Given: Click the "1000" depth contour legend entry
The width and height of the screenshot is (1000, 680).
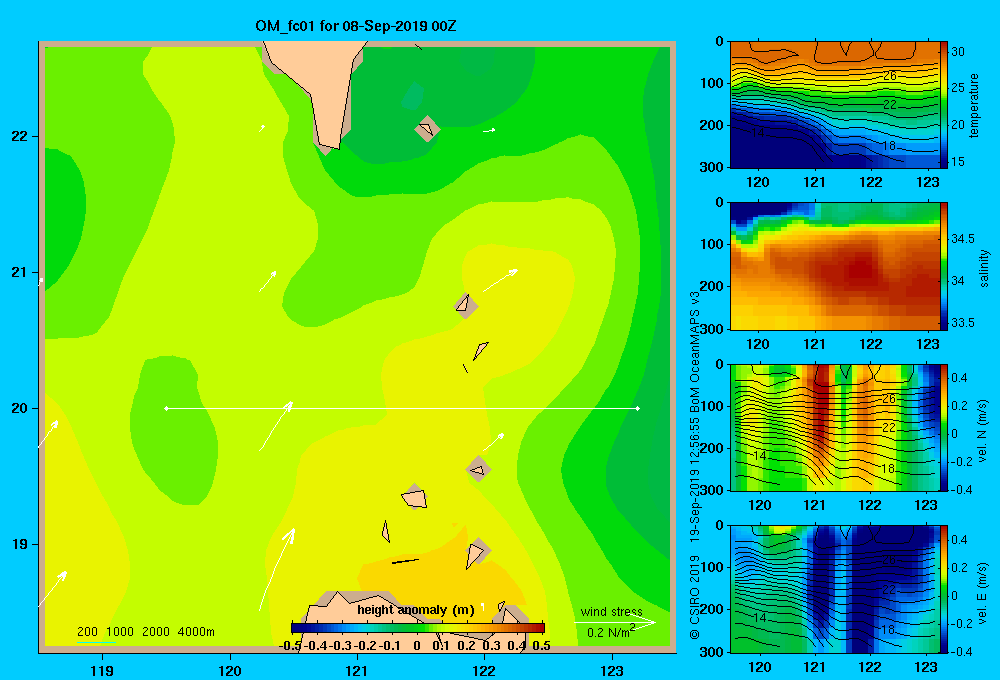Looking at the screenshot, I should tap(120, 632).
